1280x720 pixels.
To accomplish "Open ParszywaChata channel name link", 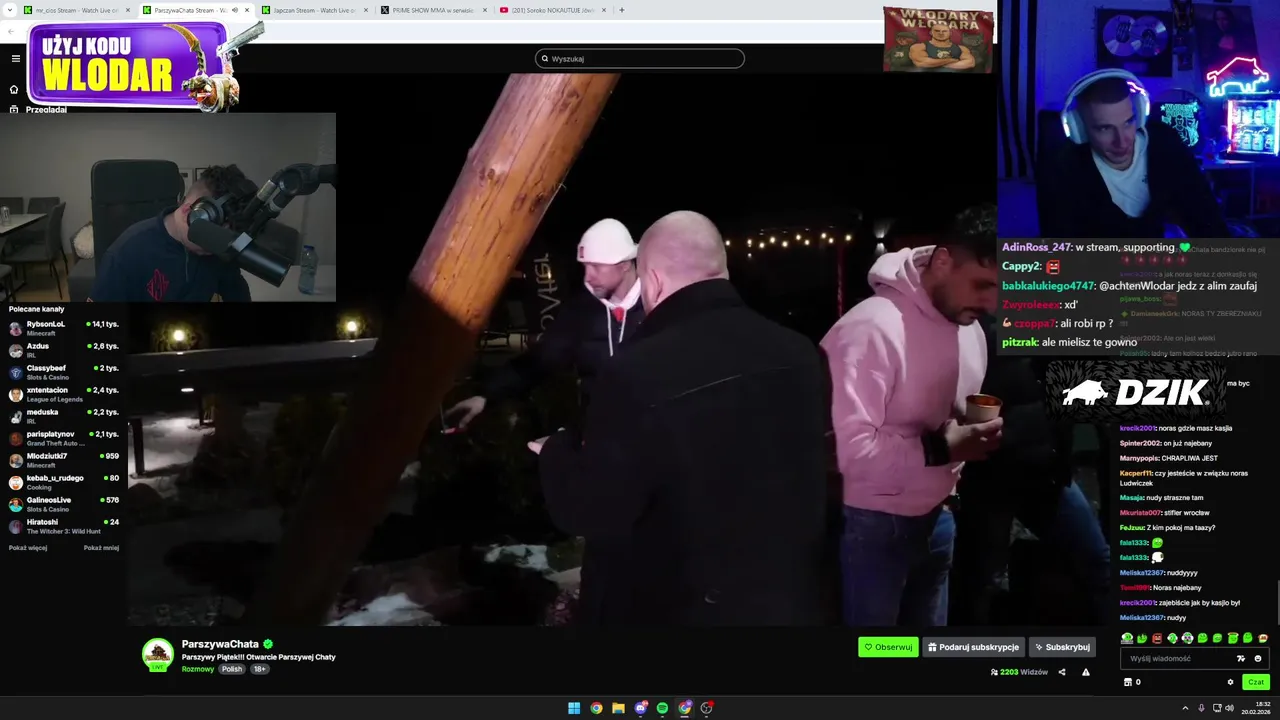I will pos(220,644).
